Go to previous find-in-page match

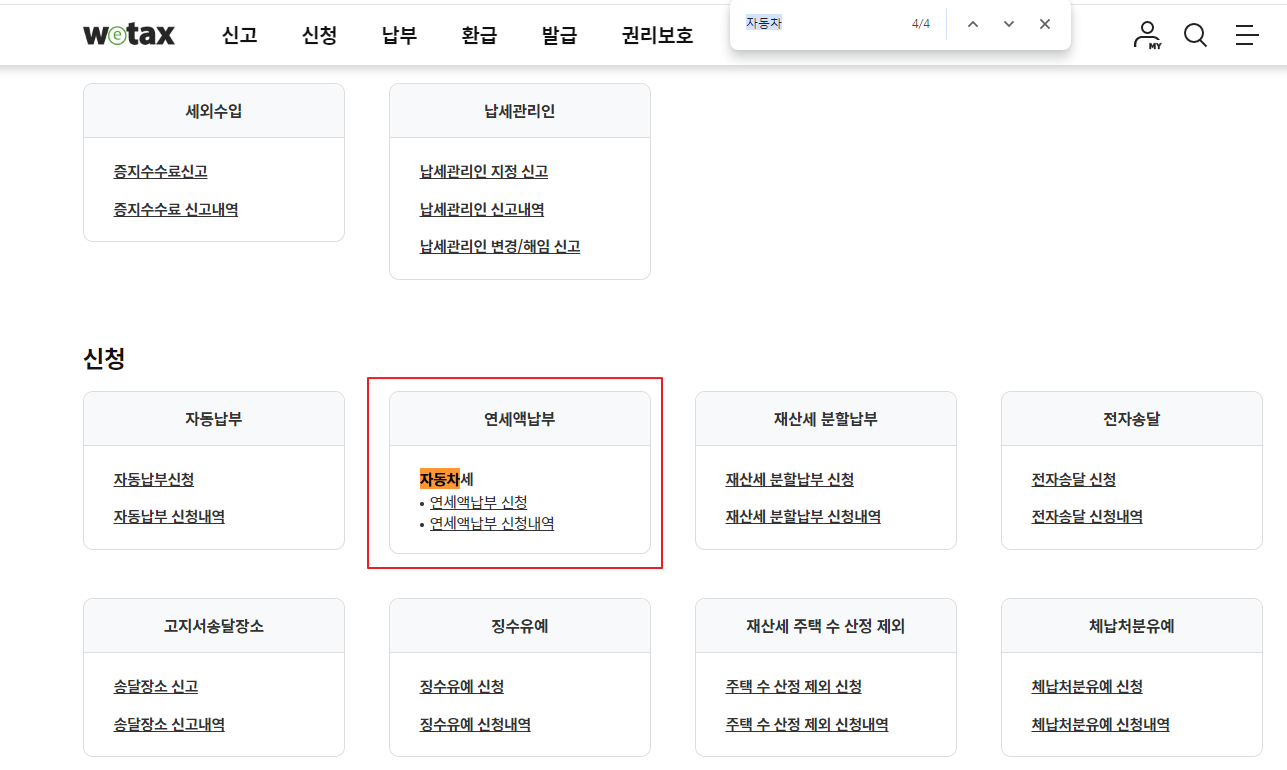click(973, 24)
